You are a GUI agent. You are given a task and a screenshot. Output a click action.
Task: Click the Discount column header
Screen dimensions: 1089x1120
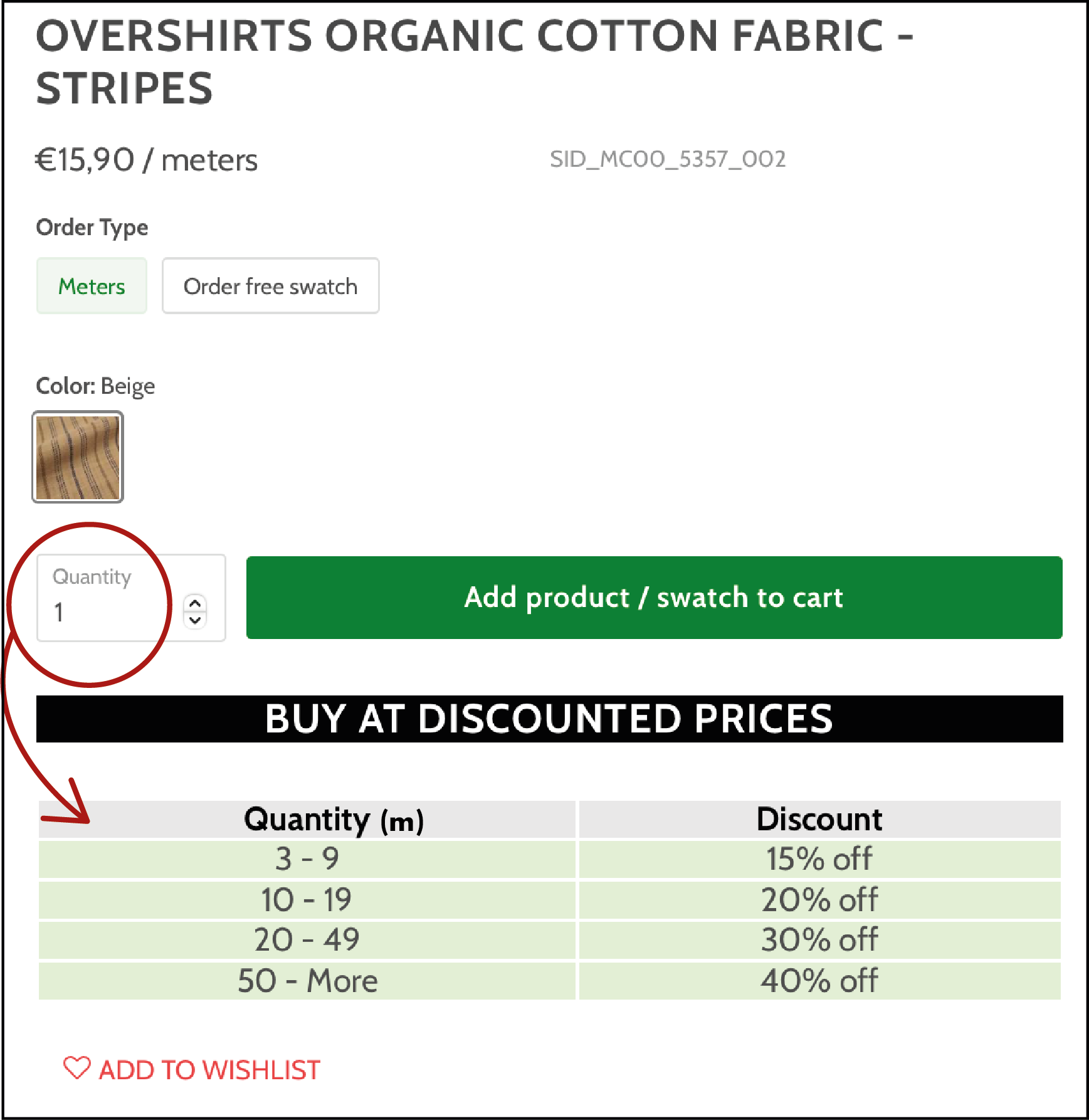click(x=819, y=819)
